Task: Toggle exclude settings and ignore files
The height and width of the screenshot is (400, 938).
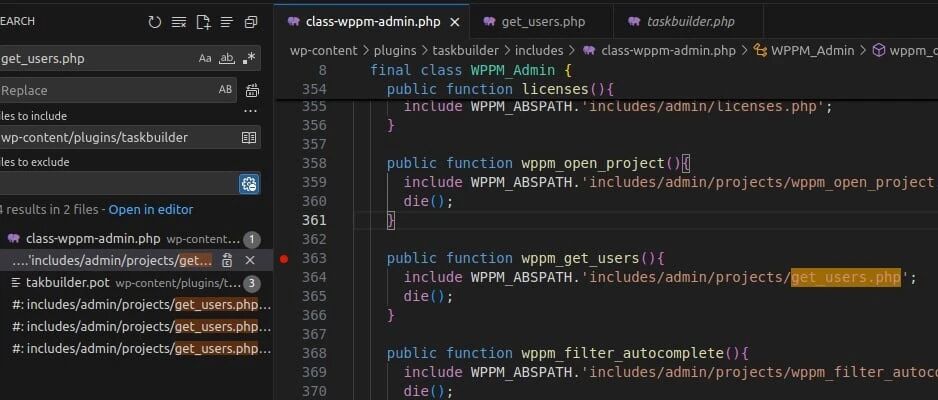Action: tap(249, 184)
